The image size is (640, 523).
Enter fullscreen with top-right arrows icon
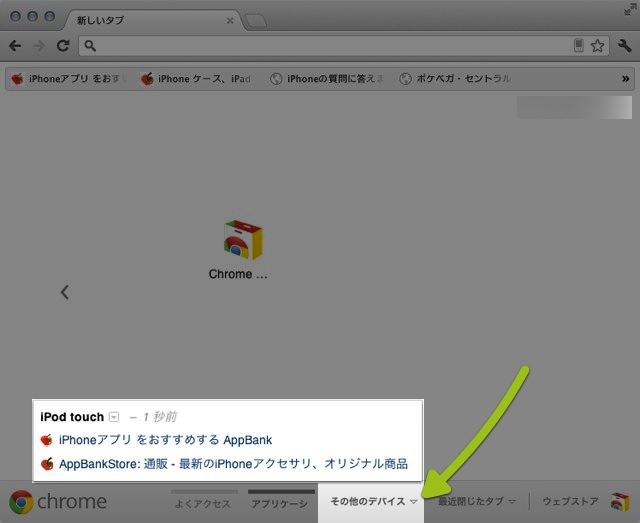pyautogui.click(x=630, y=9)
